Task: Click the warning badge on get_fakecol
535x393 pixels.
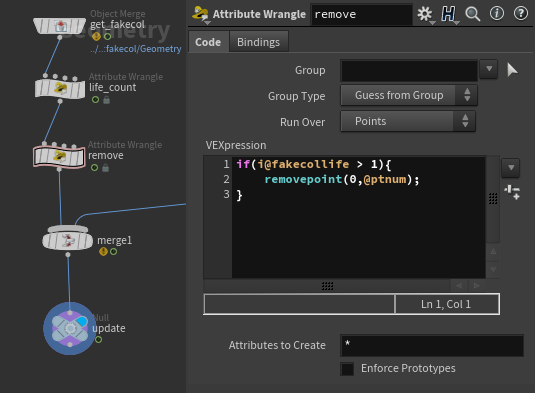Action: click(x=96, y=36)
